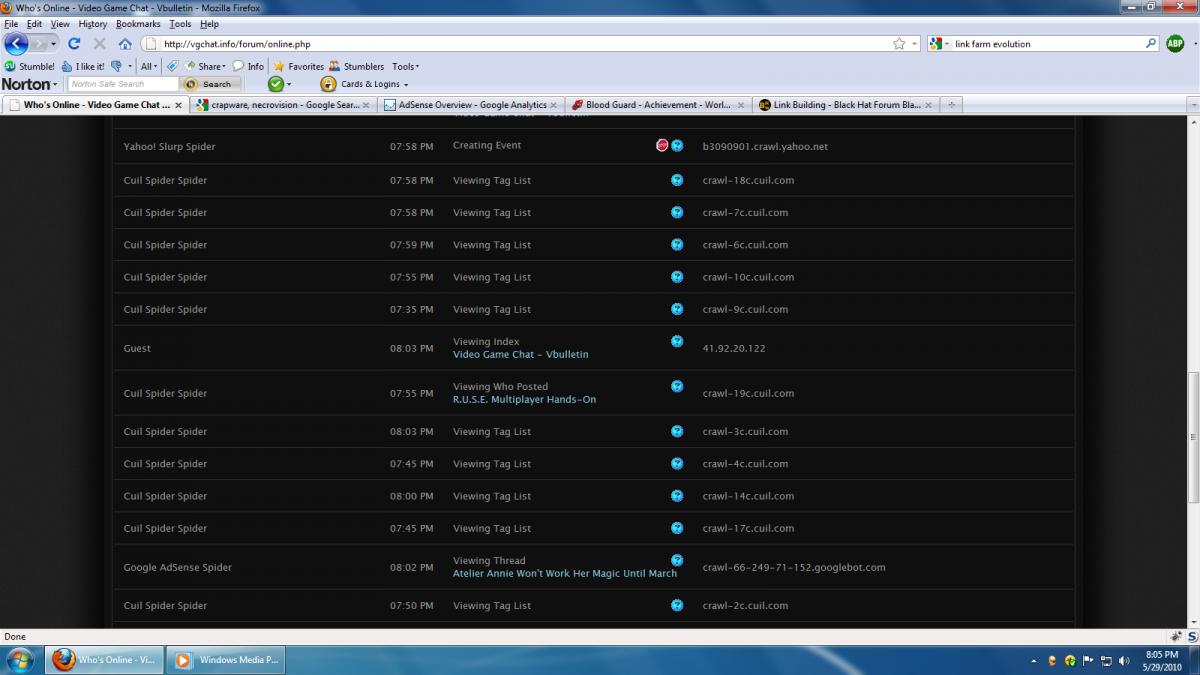Switch to the Link Building Black Hat tab

pyautogui.click(x=846, y=104)
